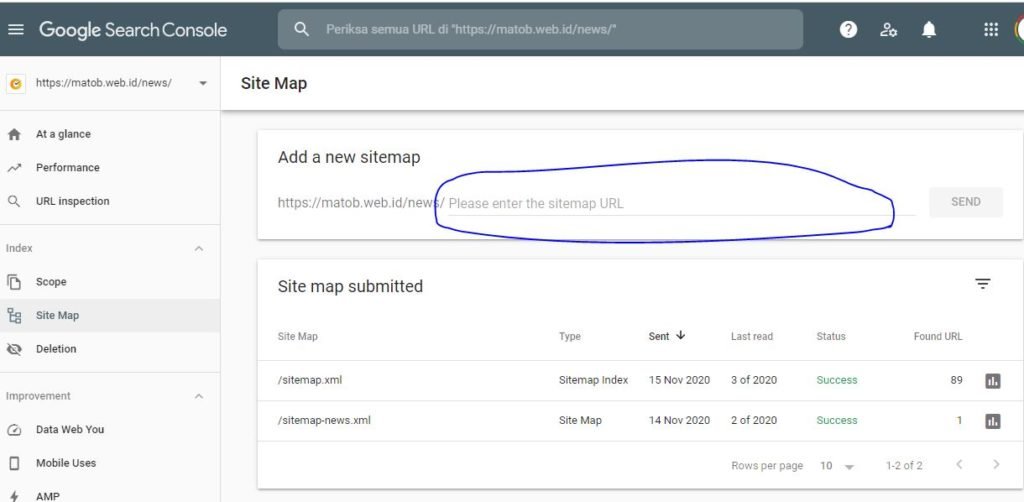Open the chart icon for /sitemap-news.xml row

993,421
